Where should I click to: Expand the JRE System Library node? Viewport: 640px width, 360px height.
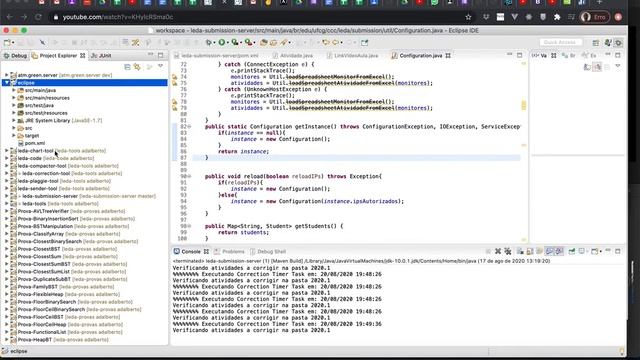click(14, 120)
